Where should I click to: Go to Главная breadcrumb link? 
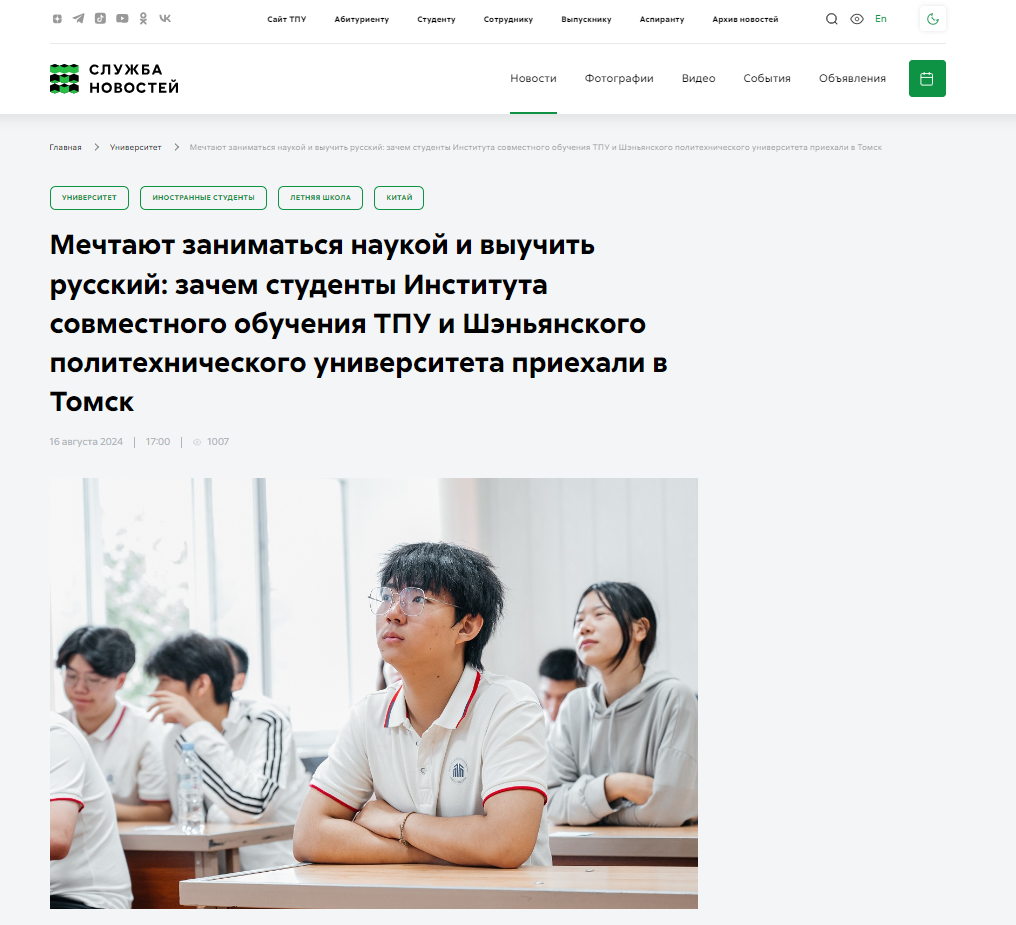(x=65, y=148)
